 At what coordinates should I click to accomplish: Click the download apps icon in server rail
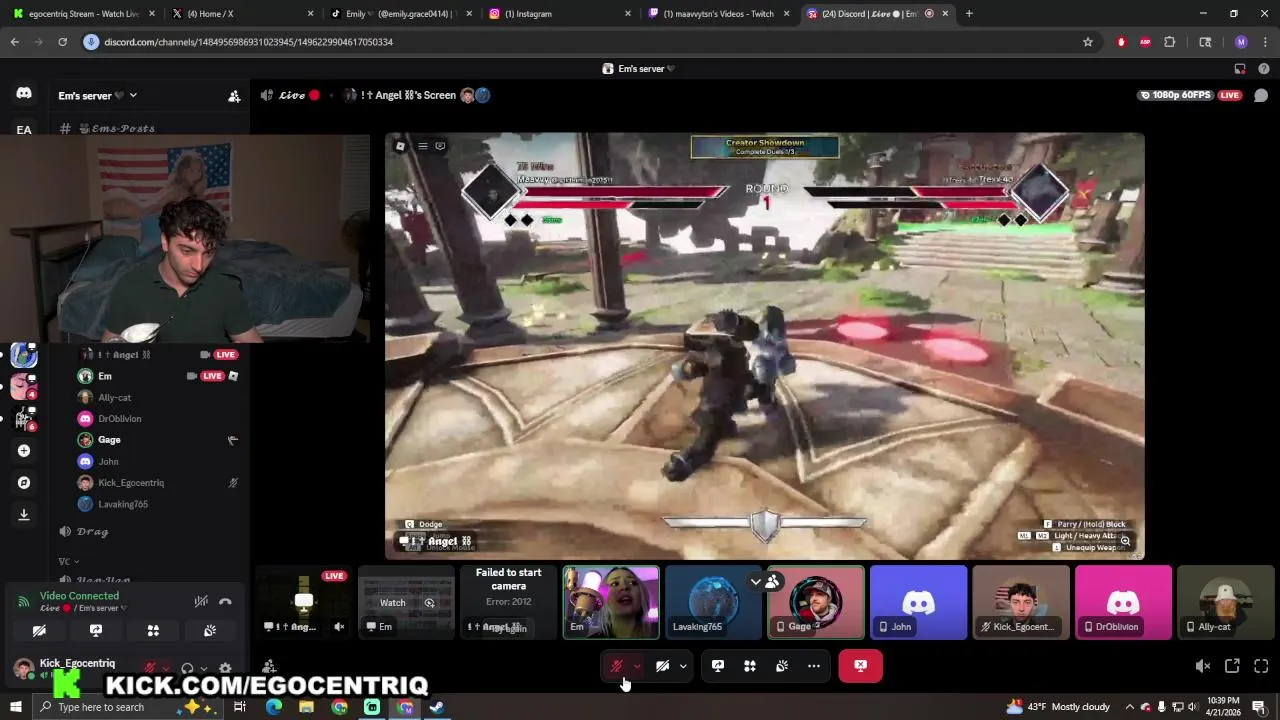click(x=24, y=514)
